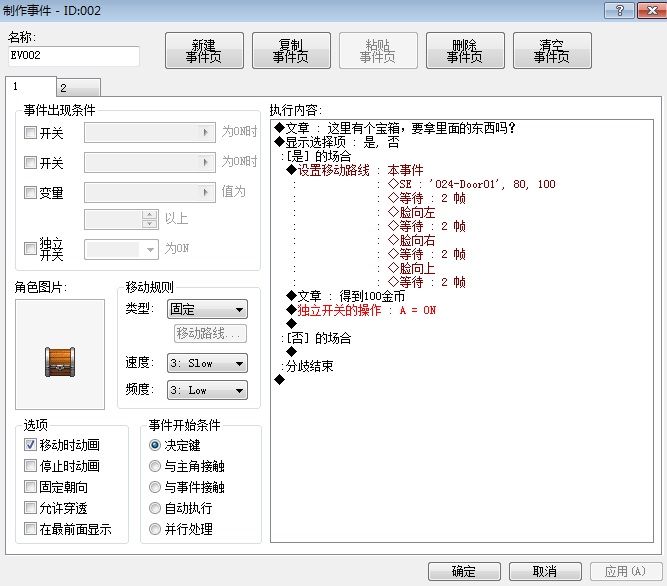Check the 固定朝向 option

pyautogui.click(x=30, y=486)
